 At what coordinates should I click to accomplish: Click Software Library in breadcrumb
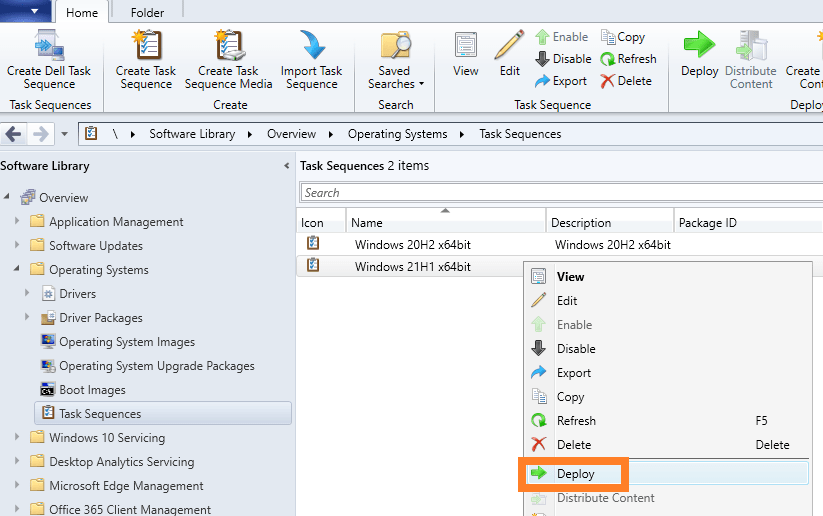pos(192,134)
